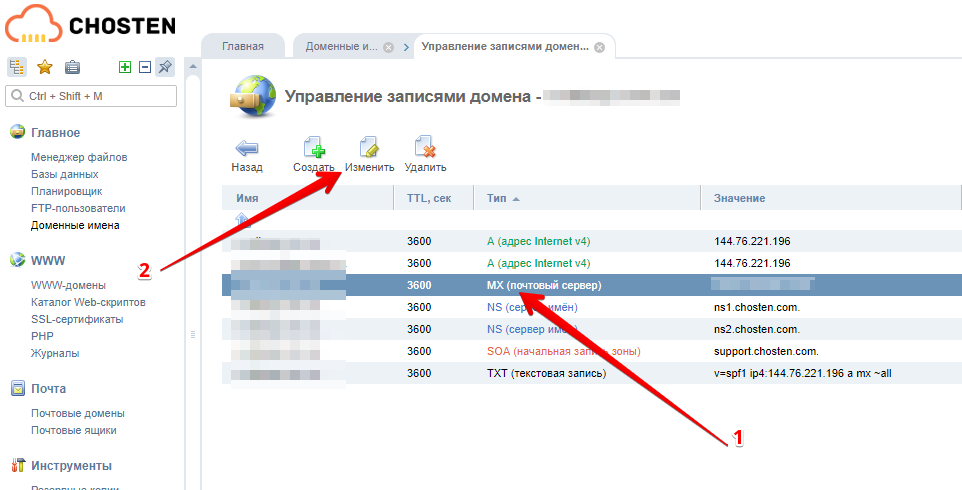Viewport: 962px width, 490px height.
Task: Sort by the Тип column header
Action: pyautogui.click(x=587, y=198)
